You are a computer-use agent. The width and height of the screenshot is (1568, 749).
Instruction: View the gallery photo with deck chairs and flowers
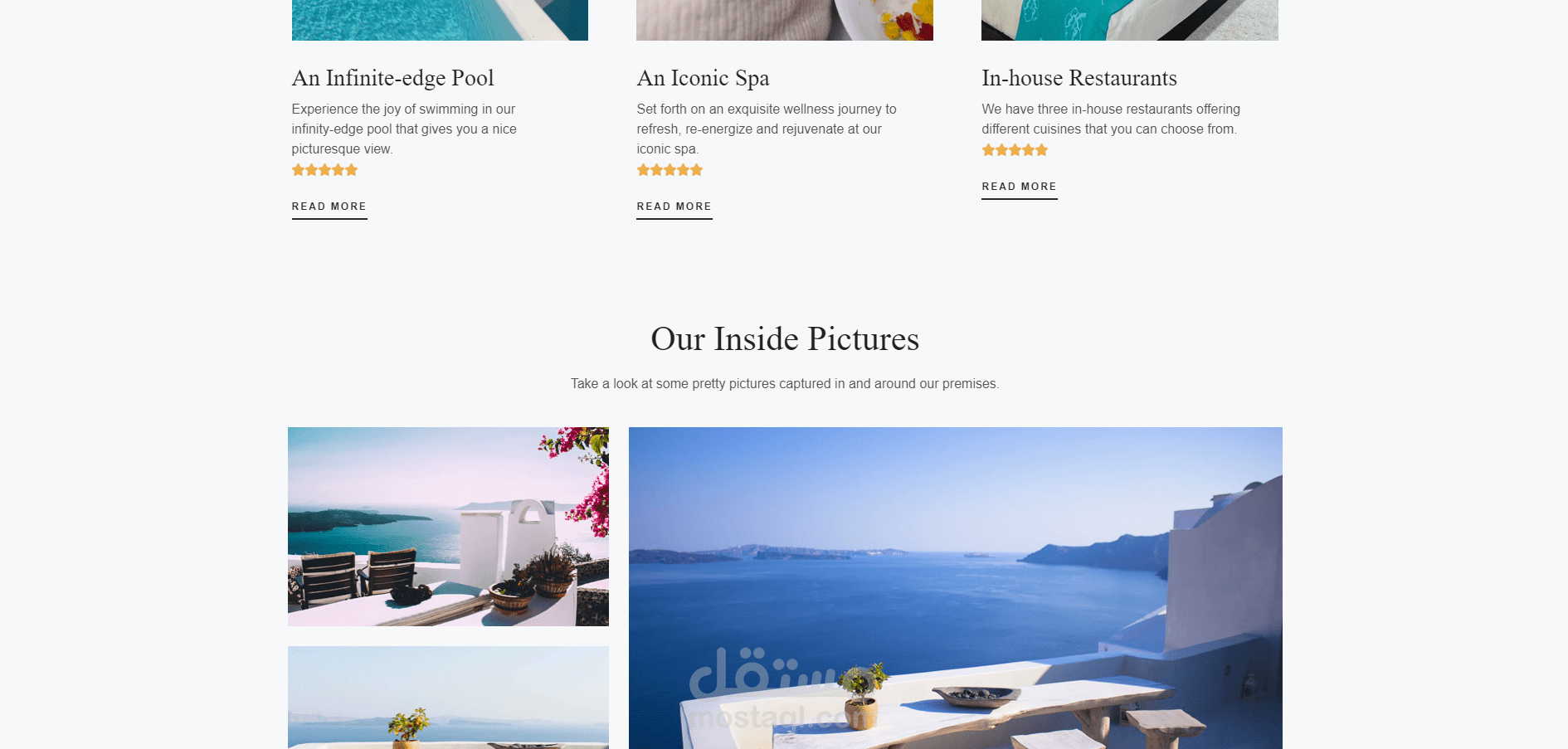tap(448, 527)
